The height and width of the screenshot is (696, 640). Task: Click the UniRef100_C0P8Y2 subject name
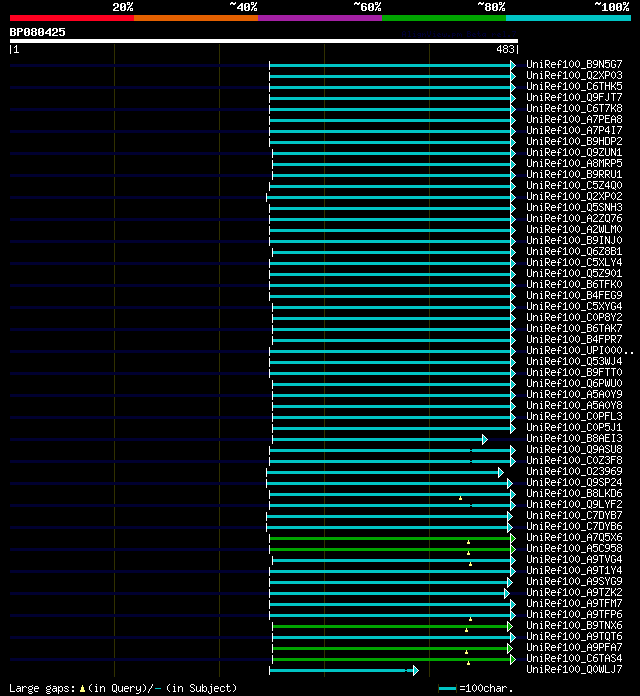pyautogui.click(x=574, y=317)
